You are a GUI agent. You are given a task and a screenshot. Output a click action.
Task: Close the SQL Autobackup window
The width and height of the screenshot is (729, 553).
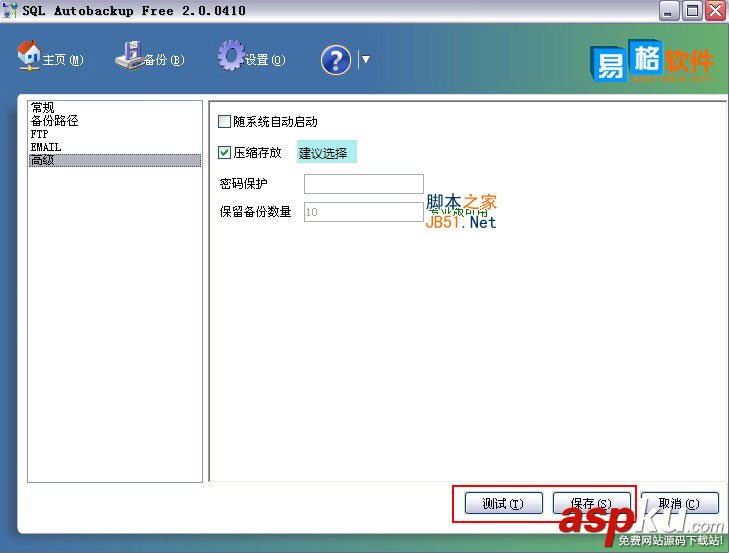(x=716, y=10)
